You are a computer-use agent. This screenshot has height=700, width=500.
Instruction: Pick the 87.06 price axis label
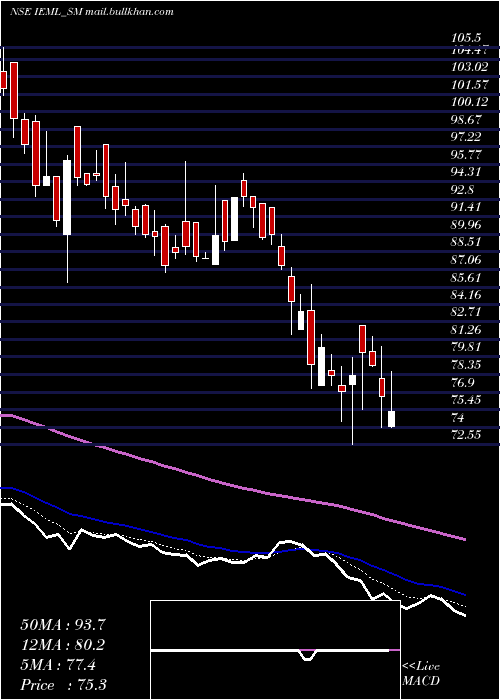point(466,260)
